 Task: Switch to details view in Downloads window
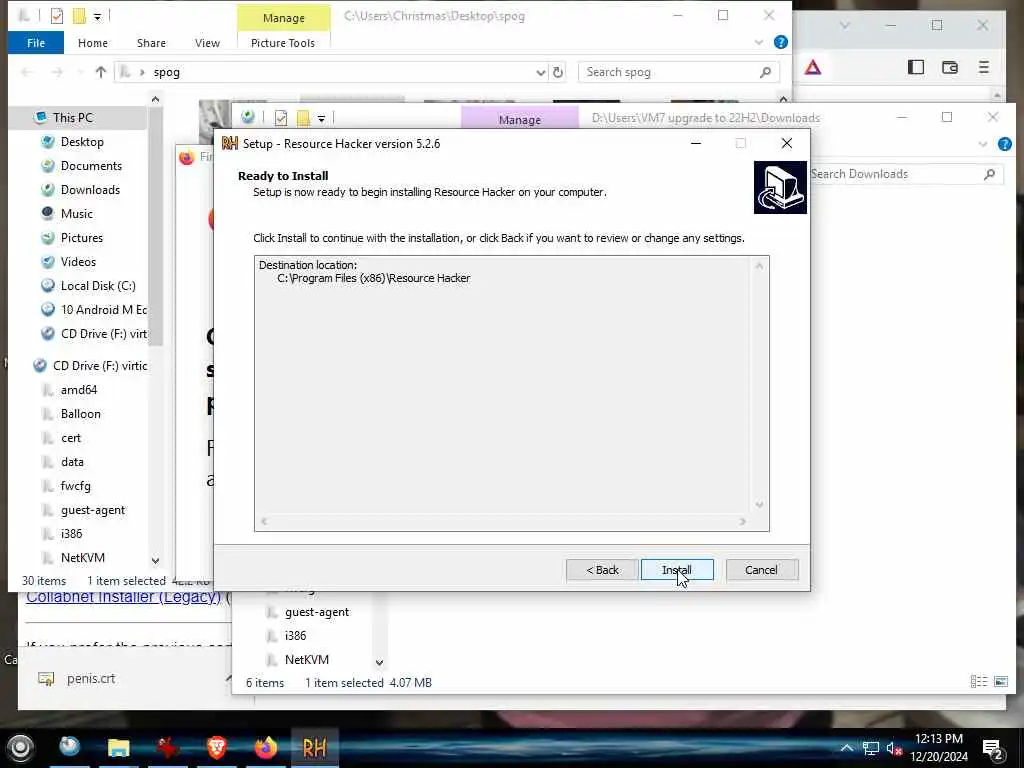tap(979, 681)
